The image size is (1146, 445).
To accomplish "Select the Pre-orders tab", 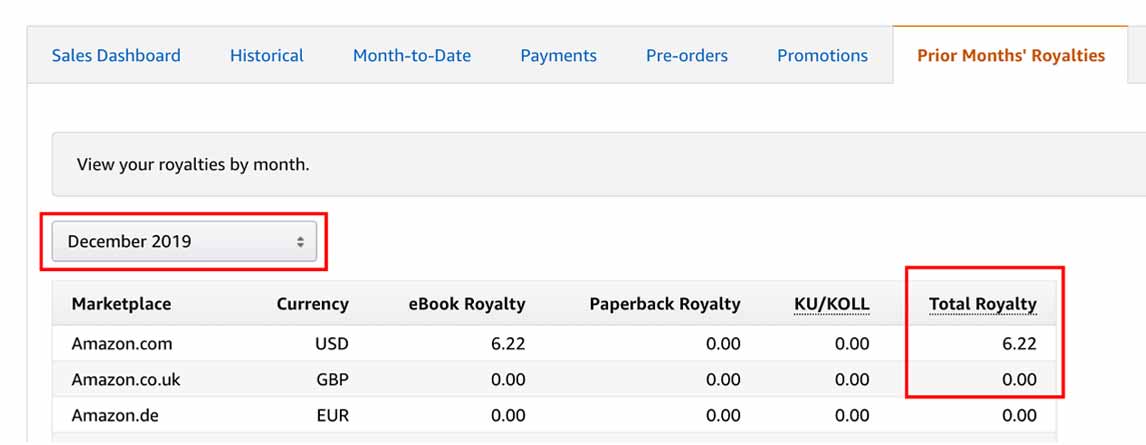I will (x=687, y=56).
